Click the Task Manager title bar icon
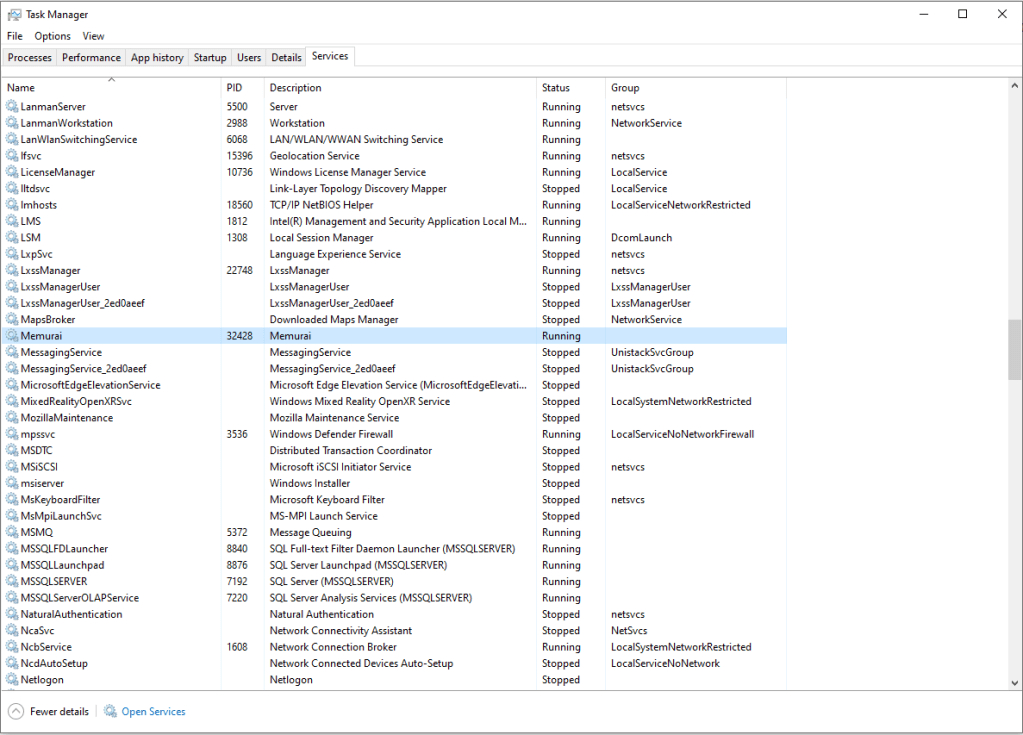The height and width of the screenshot is (735, 1023). tap(14, 15)
